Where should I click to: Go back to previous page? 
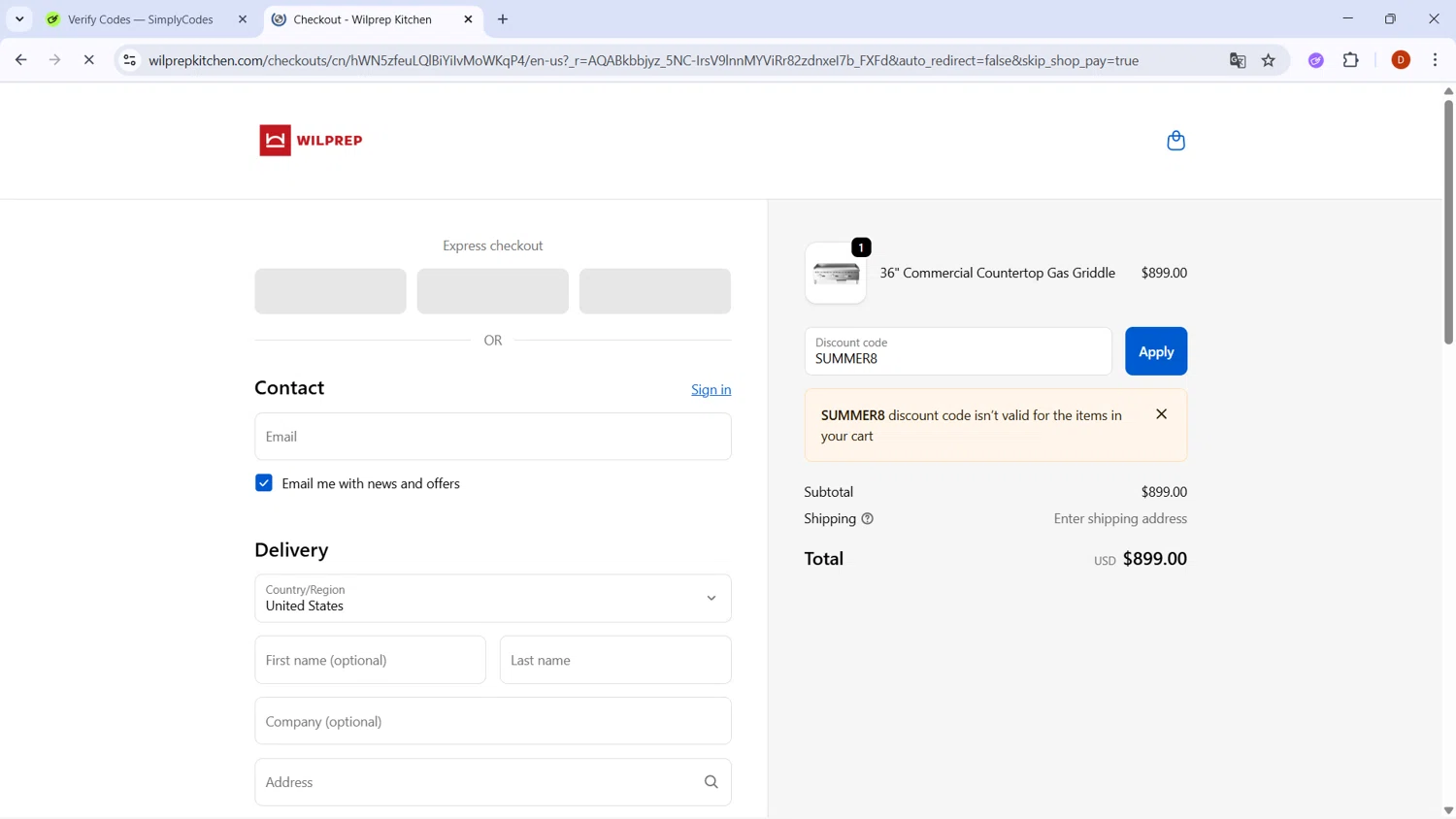20,60
